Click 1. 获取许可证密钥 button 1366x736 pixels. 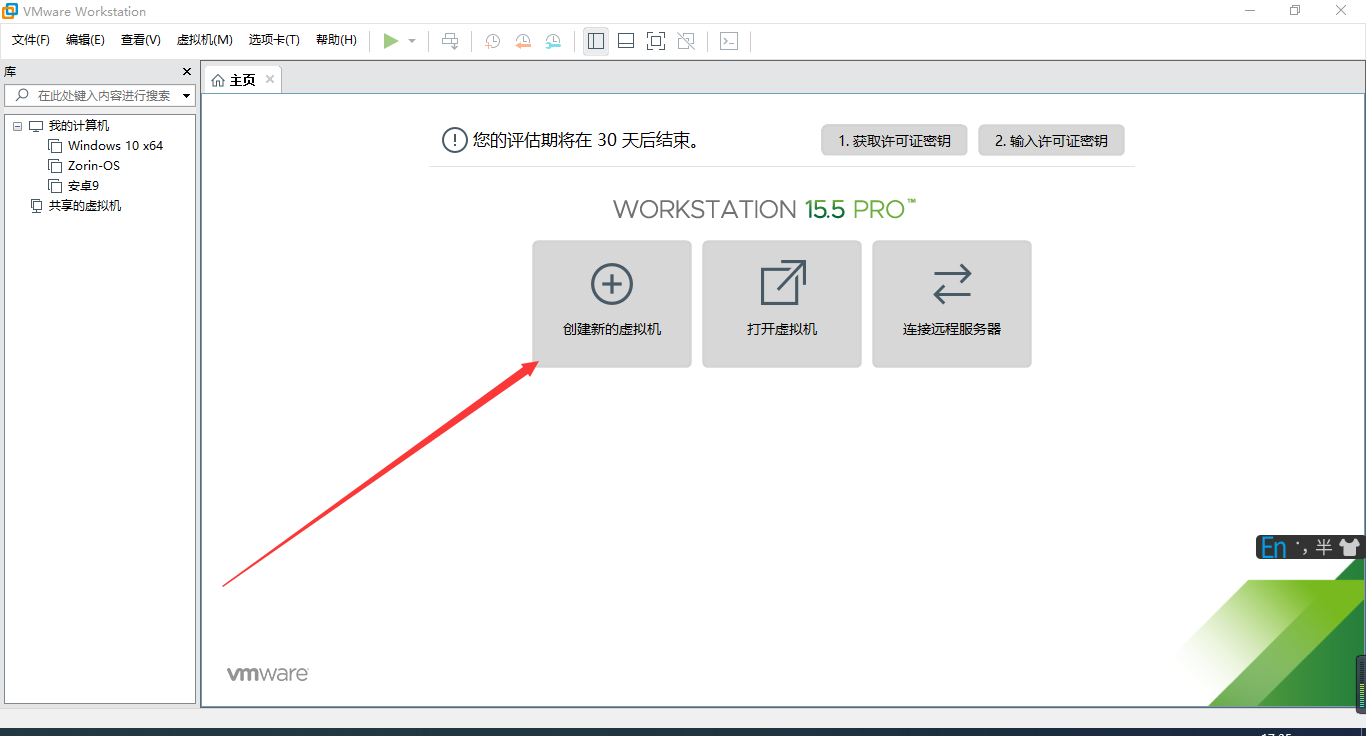(894, 141)
